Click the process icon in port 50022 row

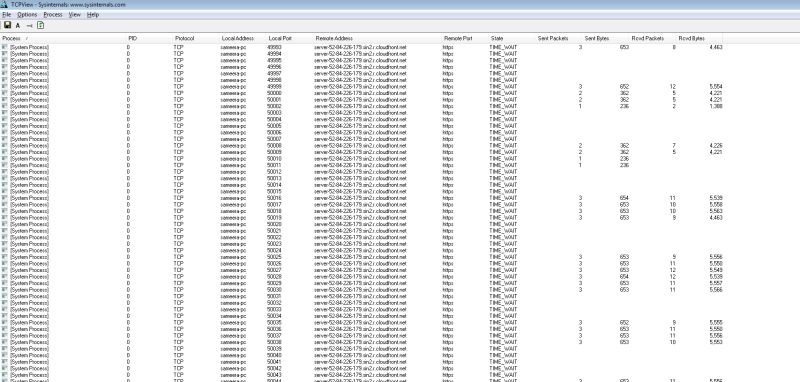coord(5,237)
